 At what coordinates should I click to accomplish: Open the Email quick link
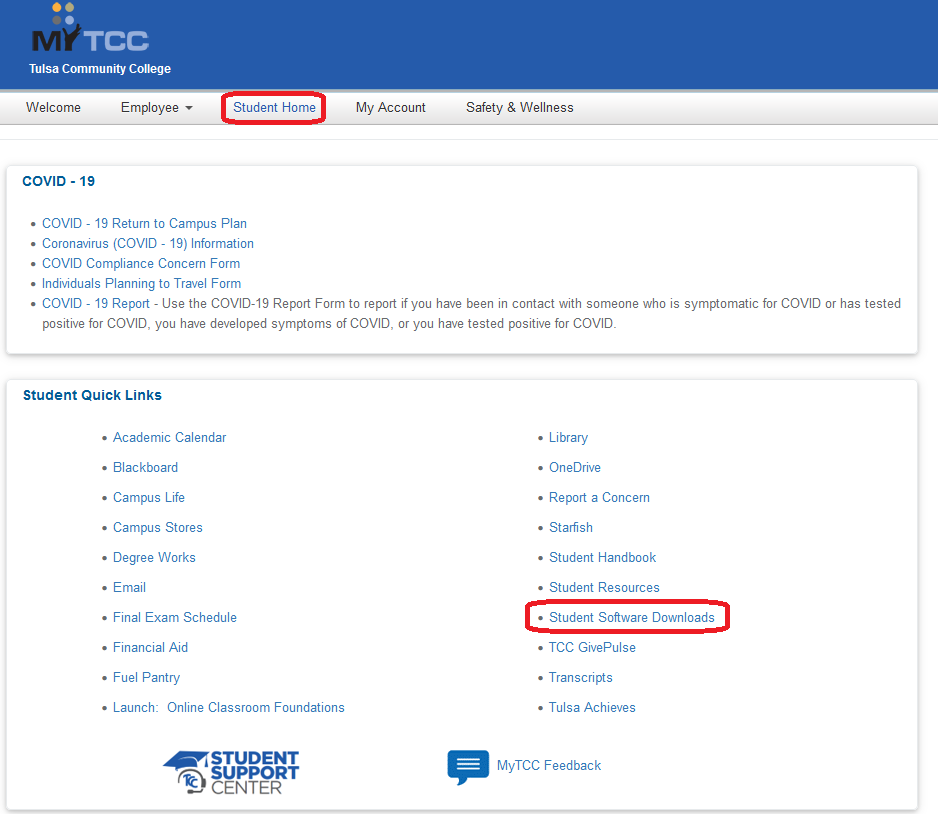(129, 587)
